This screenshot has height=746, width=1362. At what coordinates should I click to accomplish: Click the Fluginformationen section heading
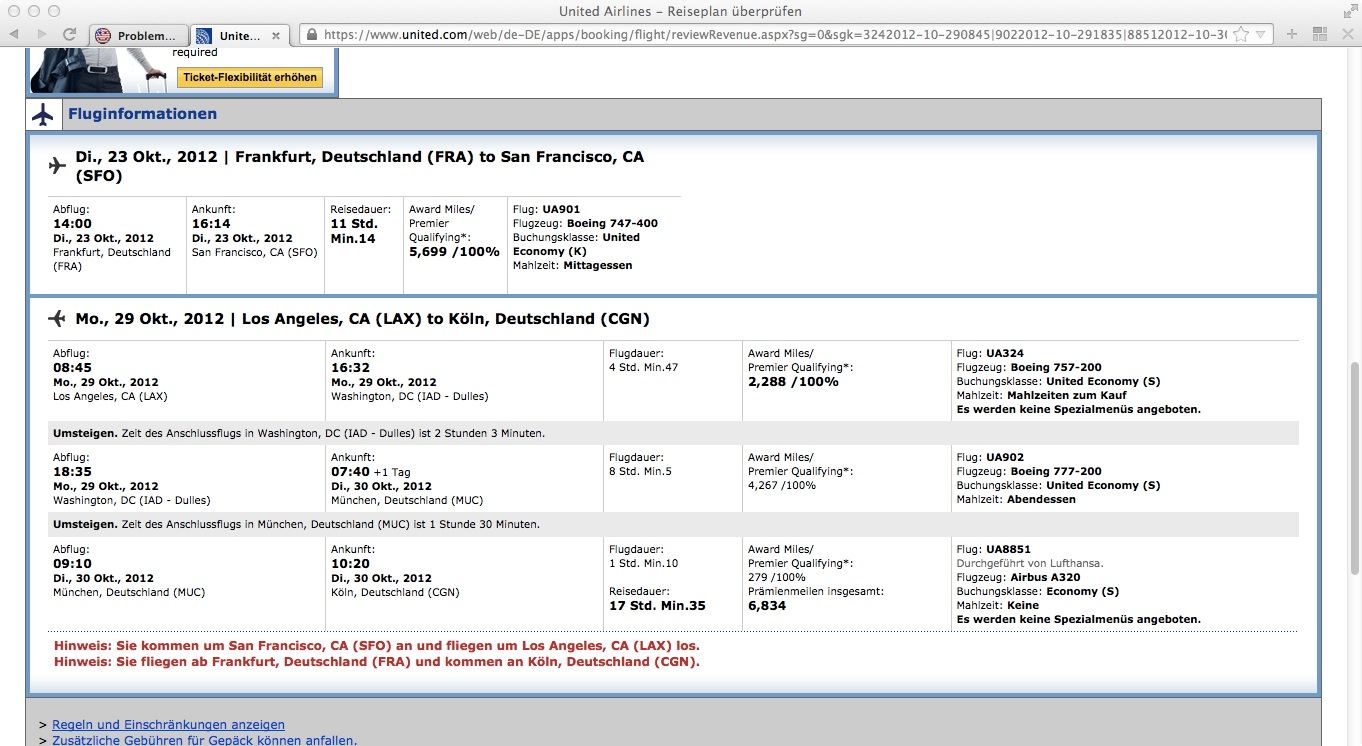point(142,114)
